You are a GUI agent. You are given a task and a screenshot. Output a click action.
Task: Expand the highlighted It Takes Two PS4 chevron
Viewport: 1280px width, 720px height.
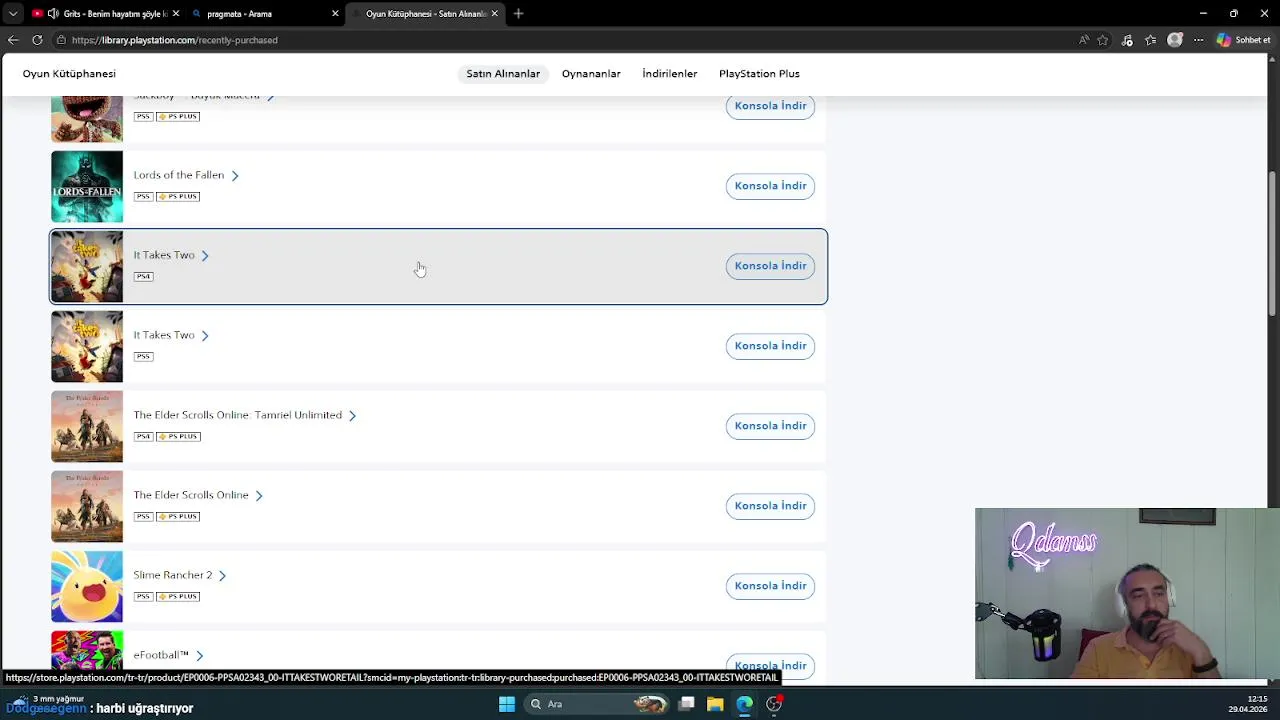coord(205,256)
